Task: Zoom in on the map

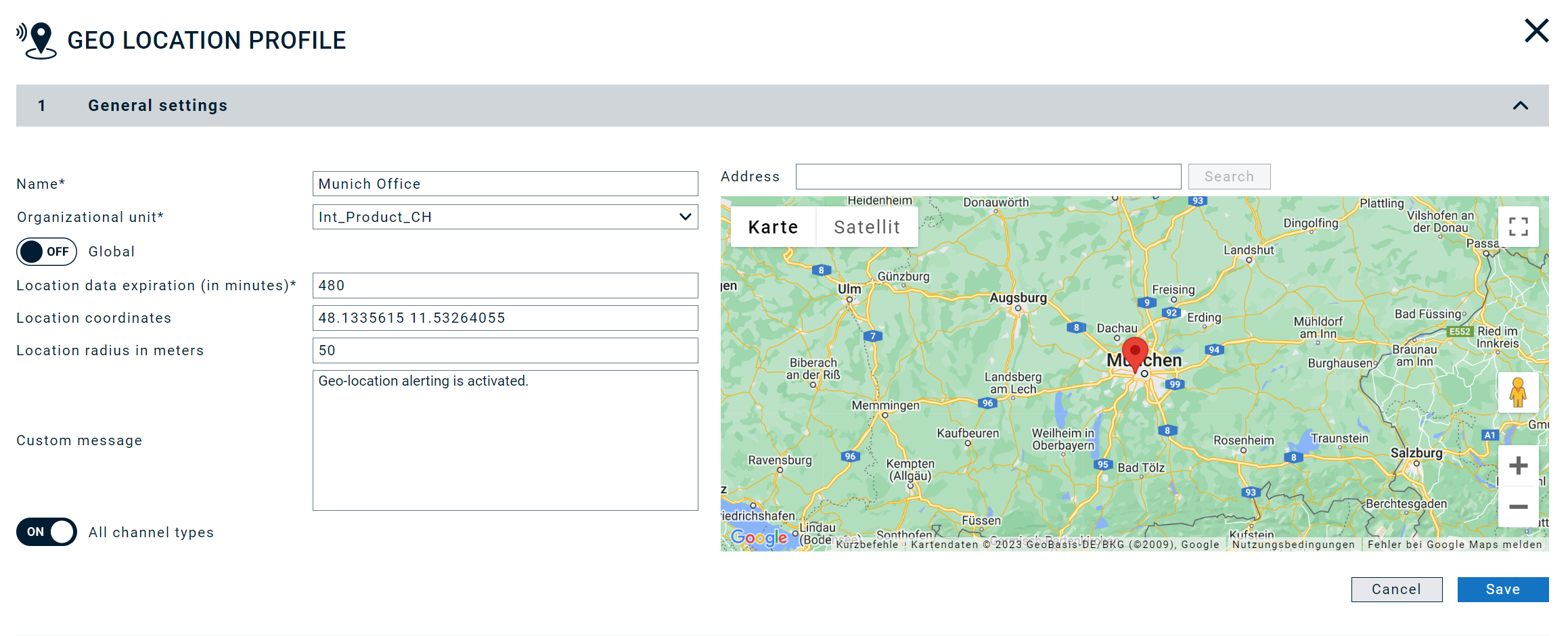Action: pyautogui.click(x=1518, y=465)
